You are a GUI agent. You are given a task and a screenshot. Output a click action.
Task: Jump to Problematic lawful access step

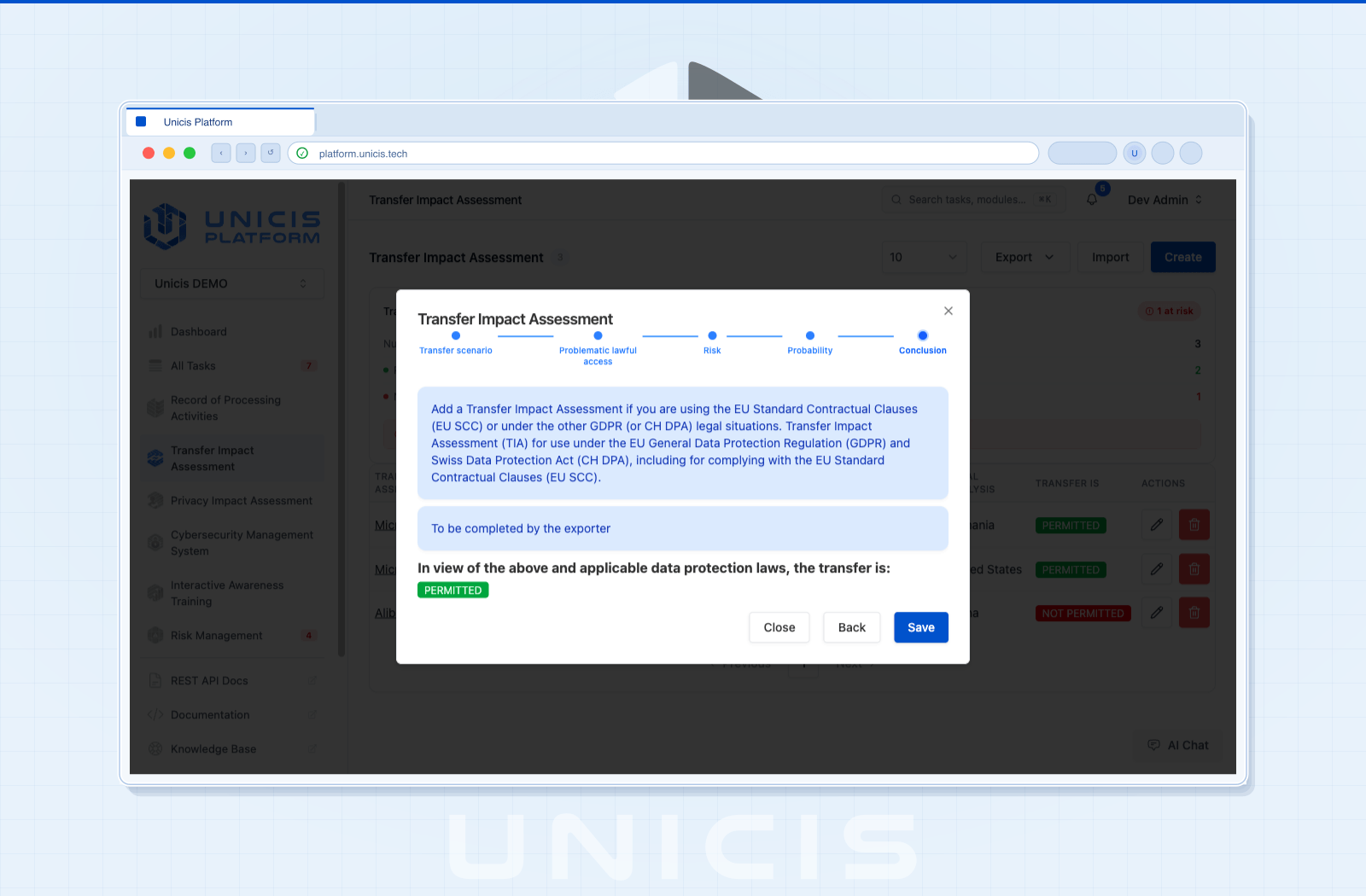pos(598,348)
